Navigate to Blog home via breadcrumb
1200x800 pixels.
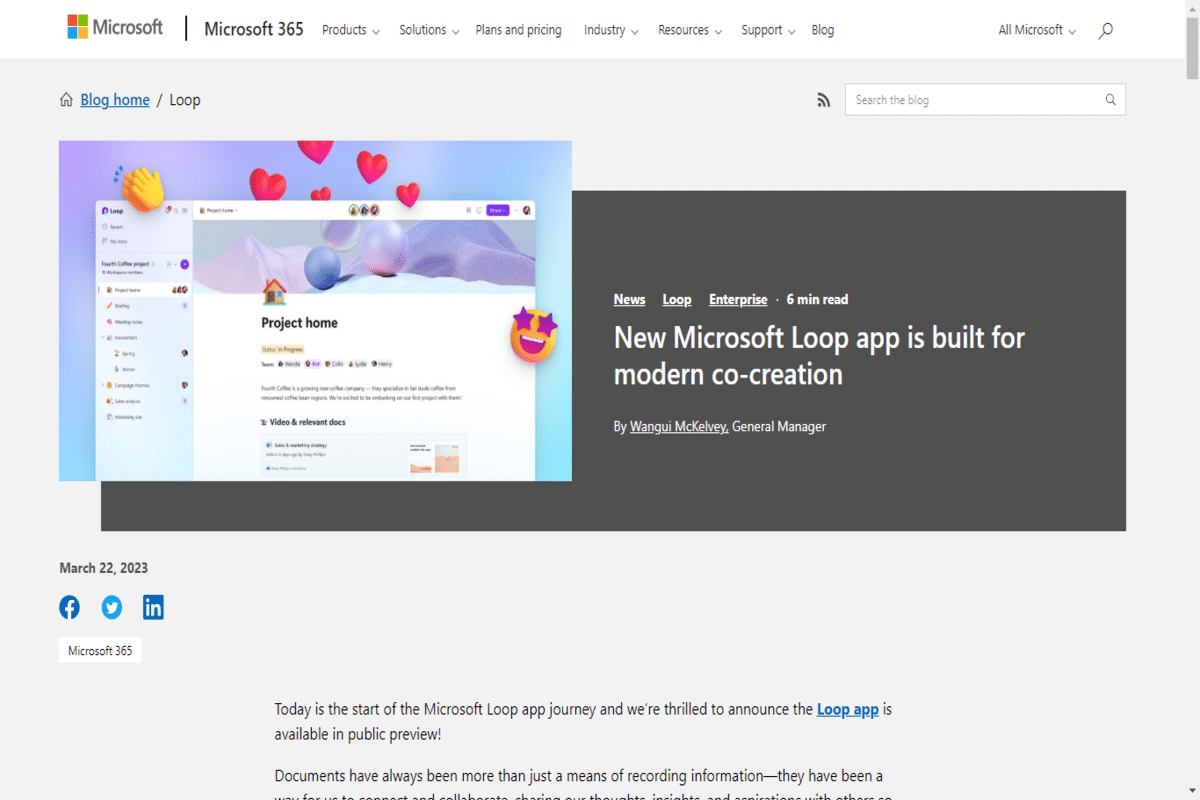pyautogui.click(x=114, y=99)
